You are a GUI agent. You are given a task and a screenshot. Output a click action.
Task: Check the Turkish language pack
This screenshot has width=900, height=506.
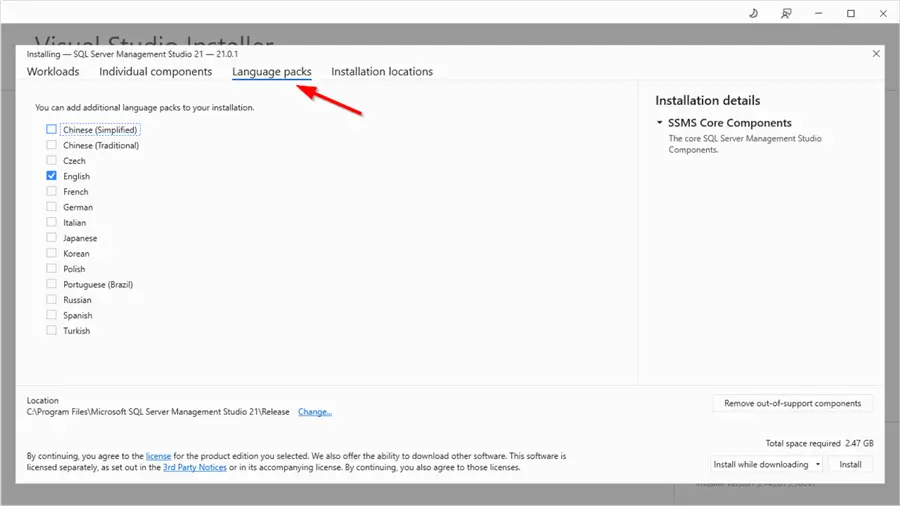click(x=52, y=331)
